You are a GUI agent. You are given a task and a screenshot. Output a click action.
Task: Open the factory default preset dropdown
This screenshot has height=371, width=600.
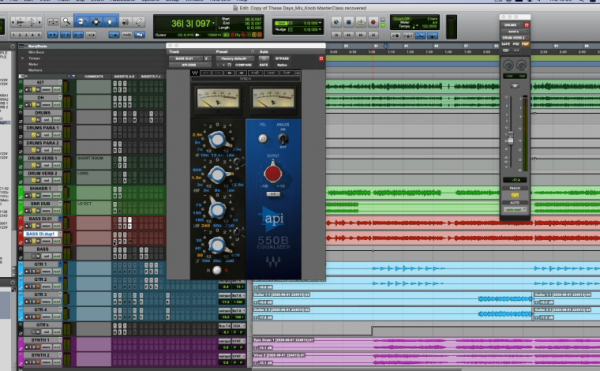tap(235, 59)
